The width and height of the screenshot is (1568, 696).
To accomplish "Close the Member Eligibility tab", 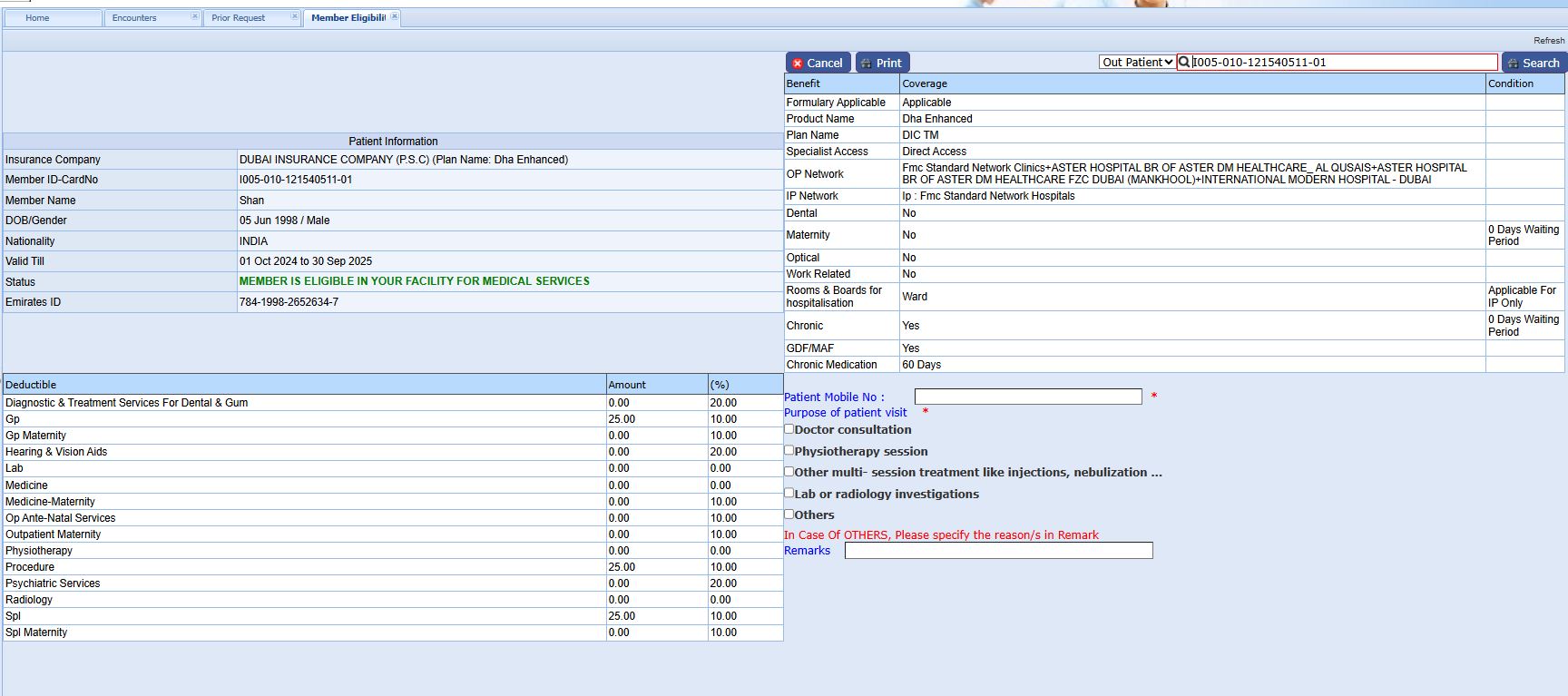I will click(x=395, y=16).
